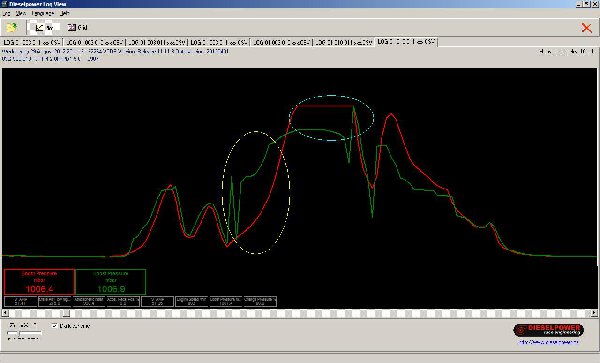Open the Dieselpower website link
The width and height of the screenshot is (600, 363).
pos(548,342)
